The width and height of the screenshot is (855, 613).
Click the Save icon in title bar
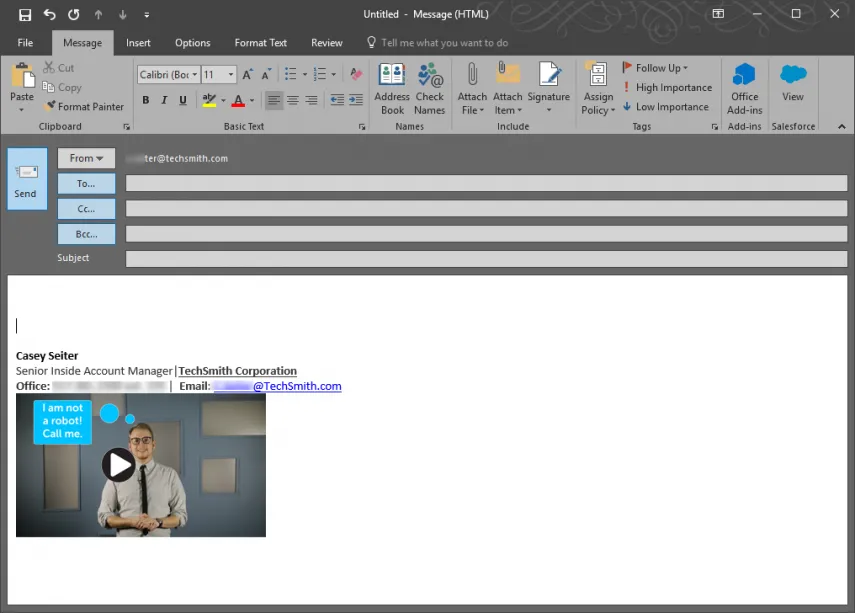point(25,15)
